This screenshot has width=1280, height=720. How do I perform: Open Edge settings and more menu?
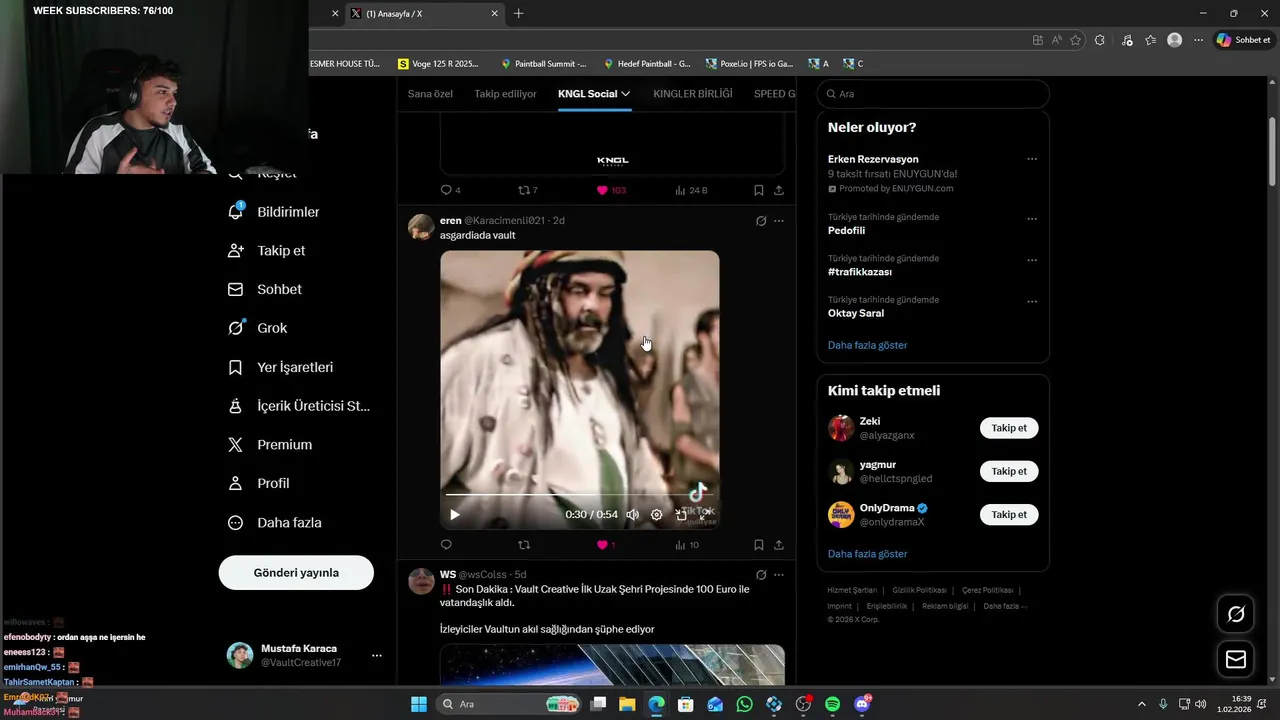click(1199, 40)
